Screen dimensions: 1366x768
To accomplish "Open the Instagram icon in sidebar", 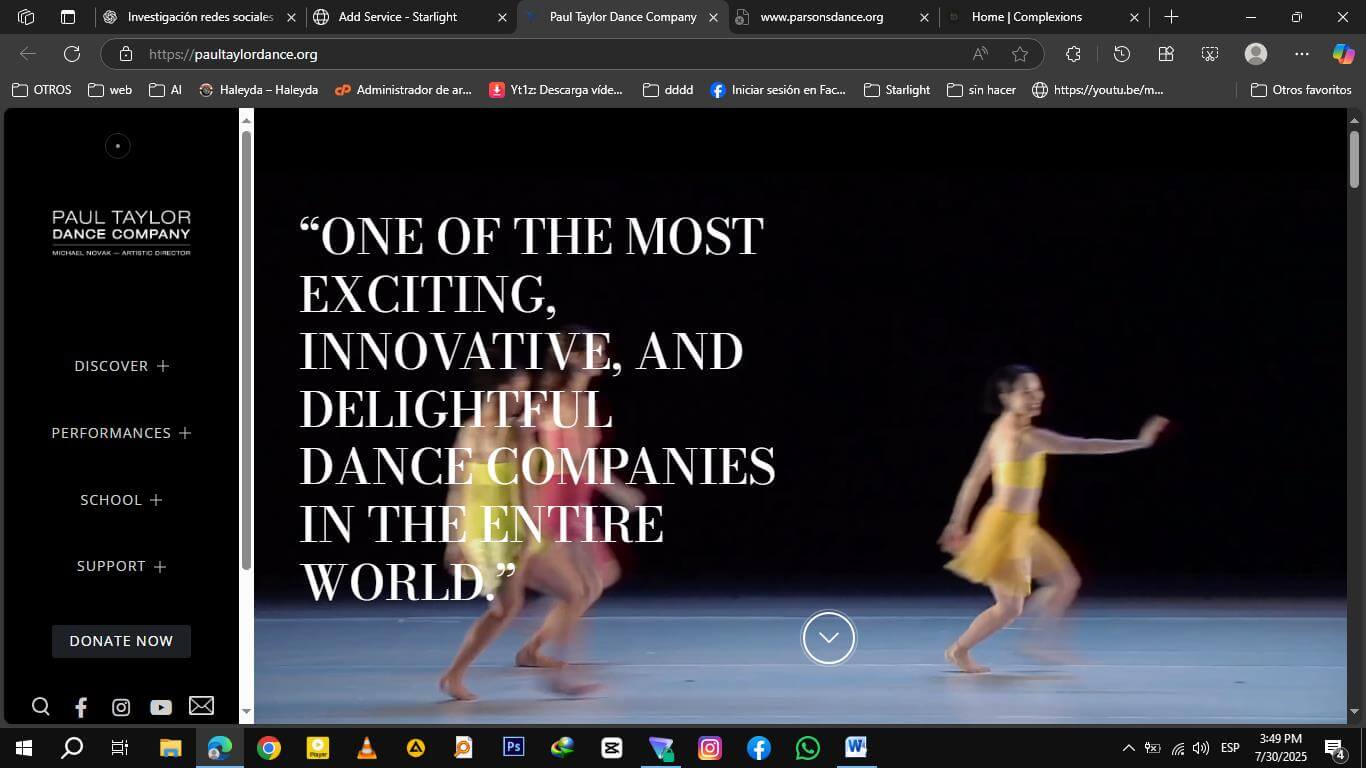I will tap(121, 707).
